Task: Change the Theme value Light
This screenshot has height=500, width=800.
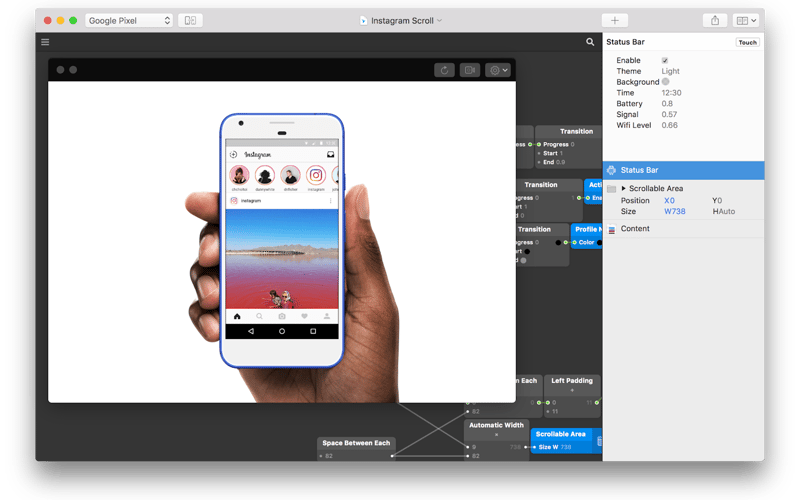Action: click(670, 71)
